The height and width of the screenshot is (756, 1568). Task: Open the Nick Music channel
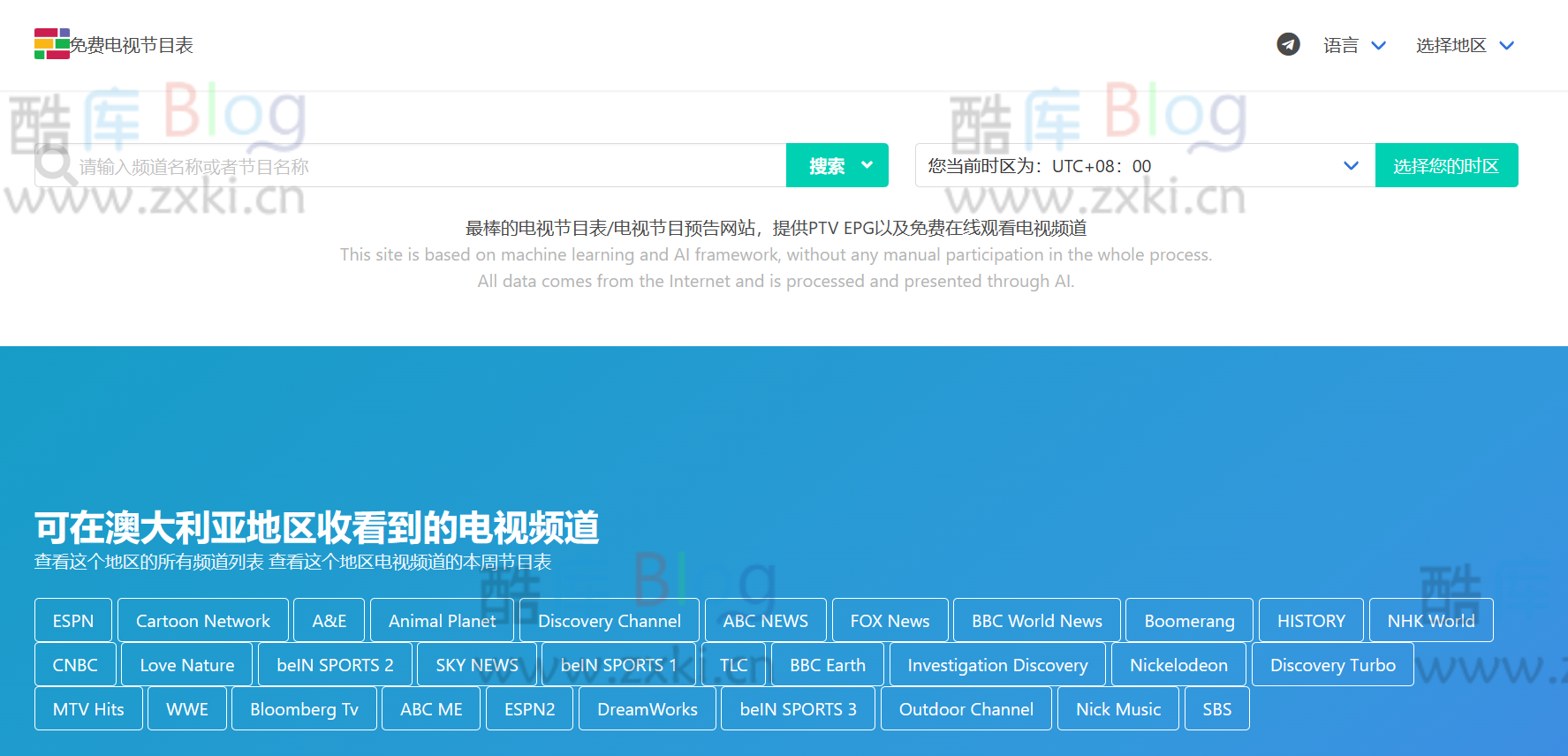[x=1118, y=708]
